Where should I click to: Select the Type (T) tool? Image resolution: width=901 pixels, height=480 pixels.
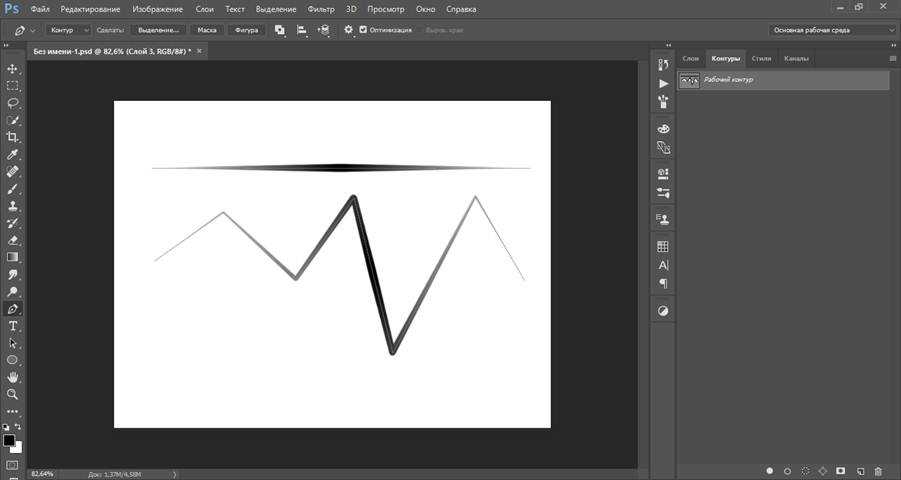click(x=13, y=326)
